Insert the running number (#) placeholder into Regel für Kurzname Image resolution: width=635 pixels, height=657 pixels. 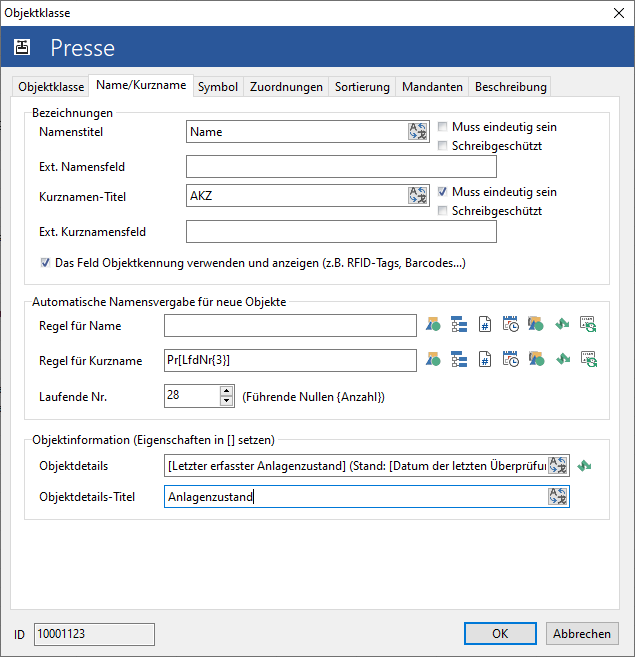(485, 360)
